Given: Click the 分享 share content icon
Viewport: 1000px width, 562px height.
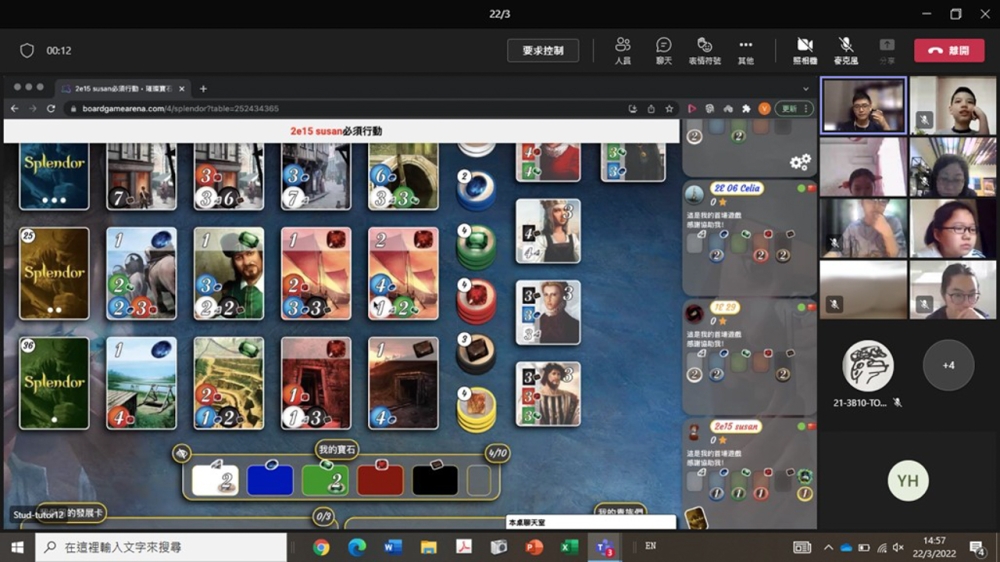Looking at the screenshot, I should 886,50.
